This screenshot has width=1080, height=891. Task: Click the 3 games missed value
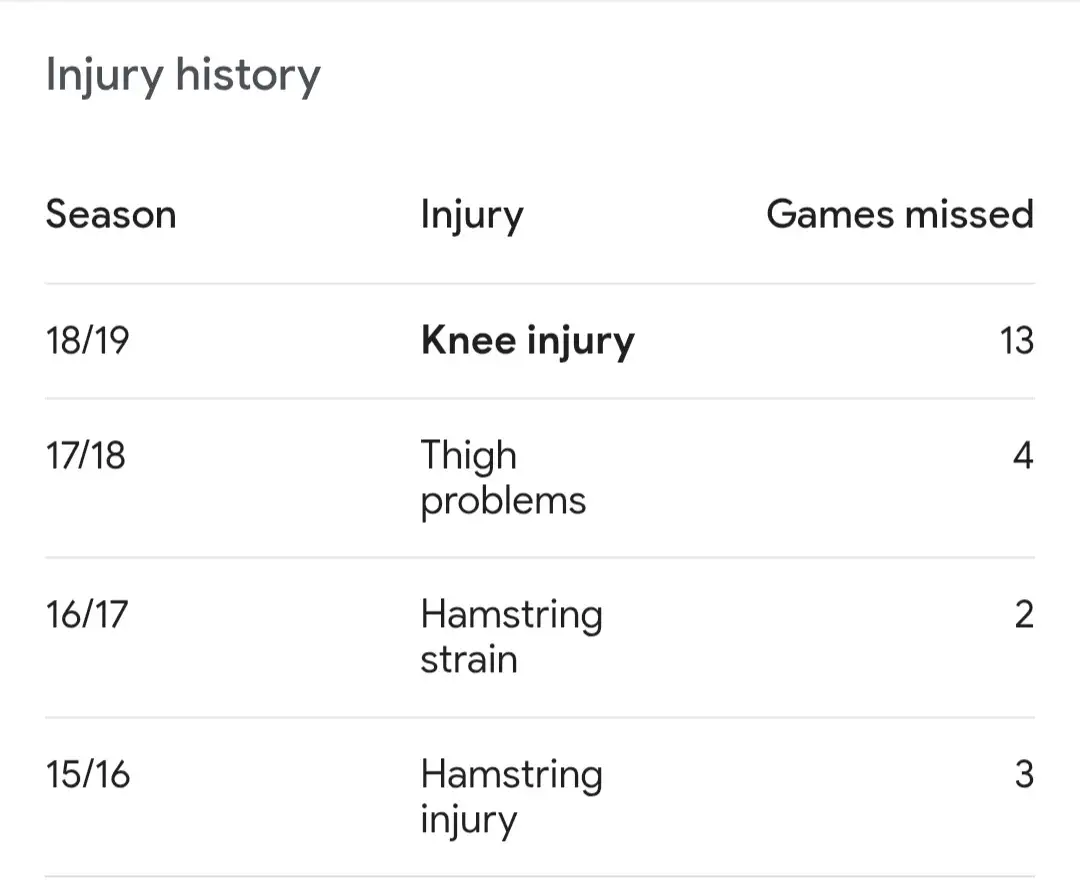click(x=1023, y=774)
